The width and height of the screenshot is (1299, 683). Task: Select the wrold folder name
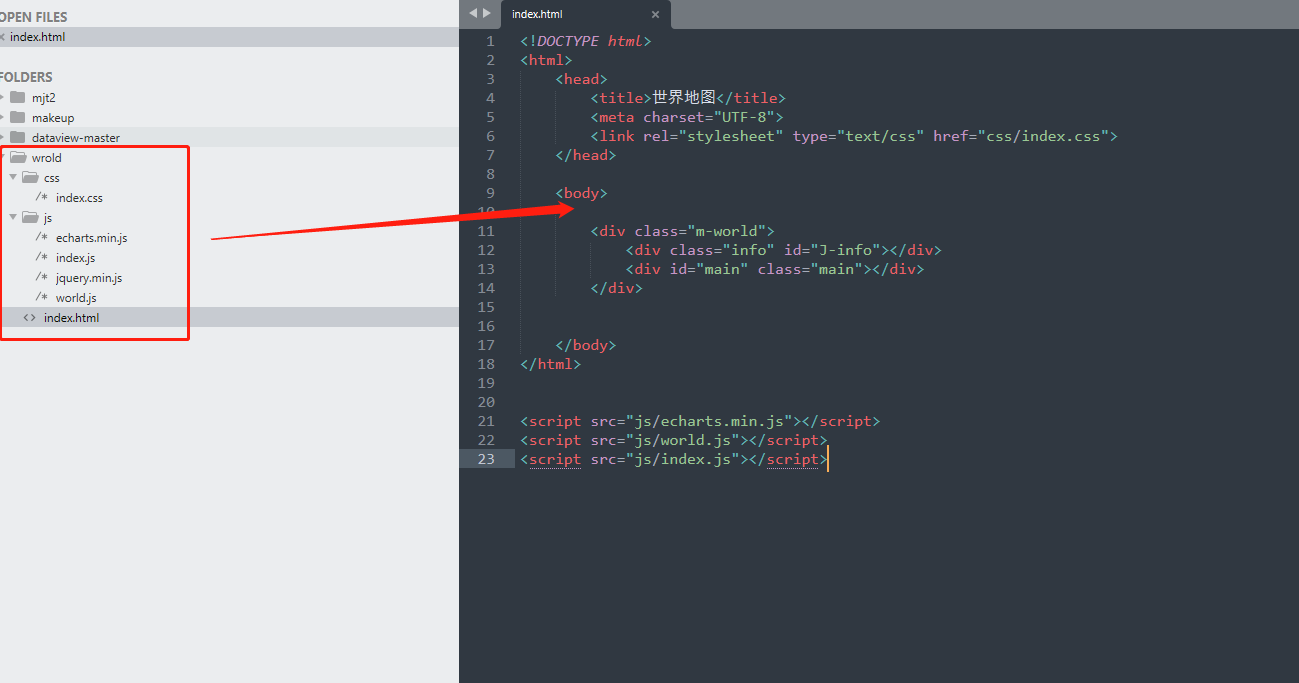[47, 158]
